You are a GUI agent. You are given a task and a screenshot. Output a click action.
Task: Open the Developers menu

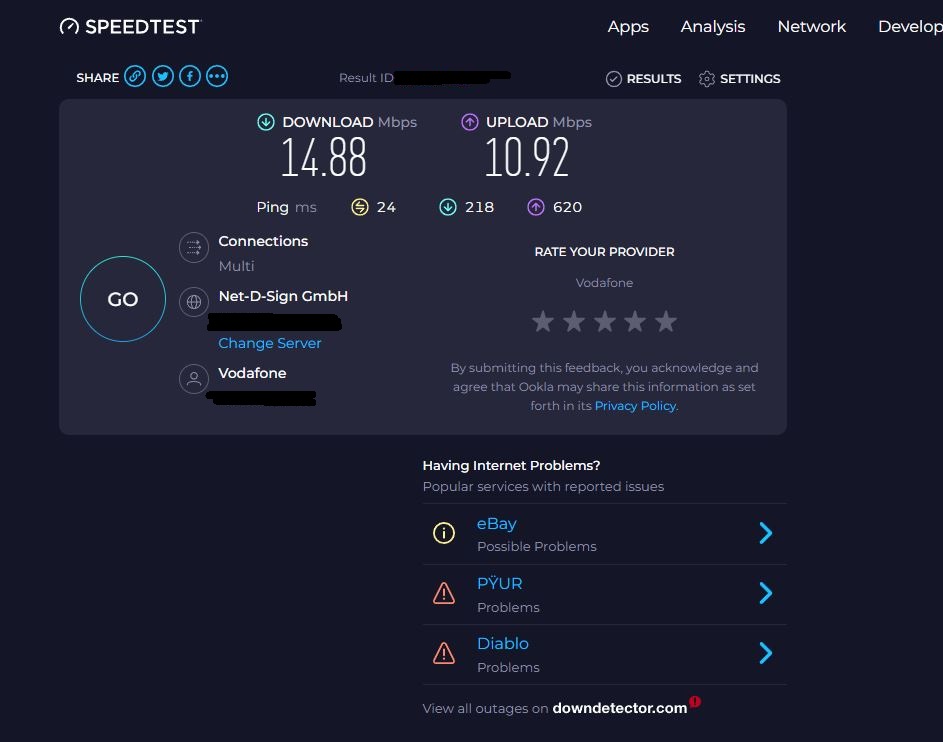(910, 27)
